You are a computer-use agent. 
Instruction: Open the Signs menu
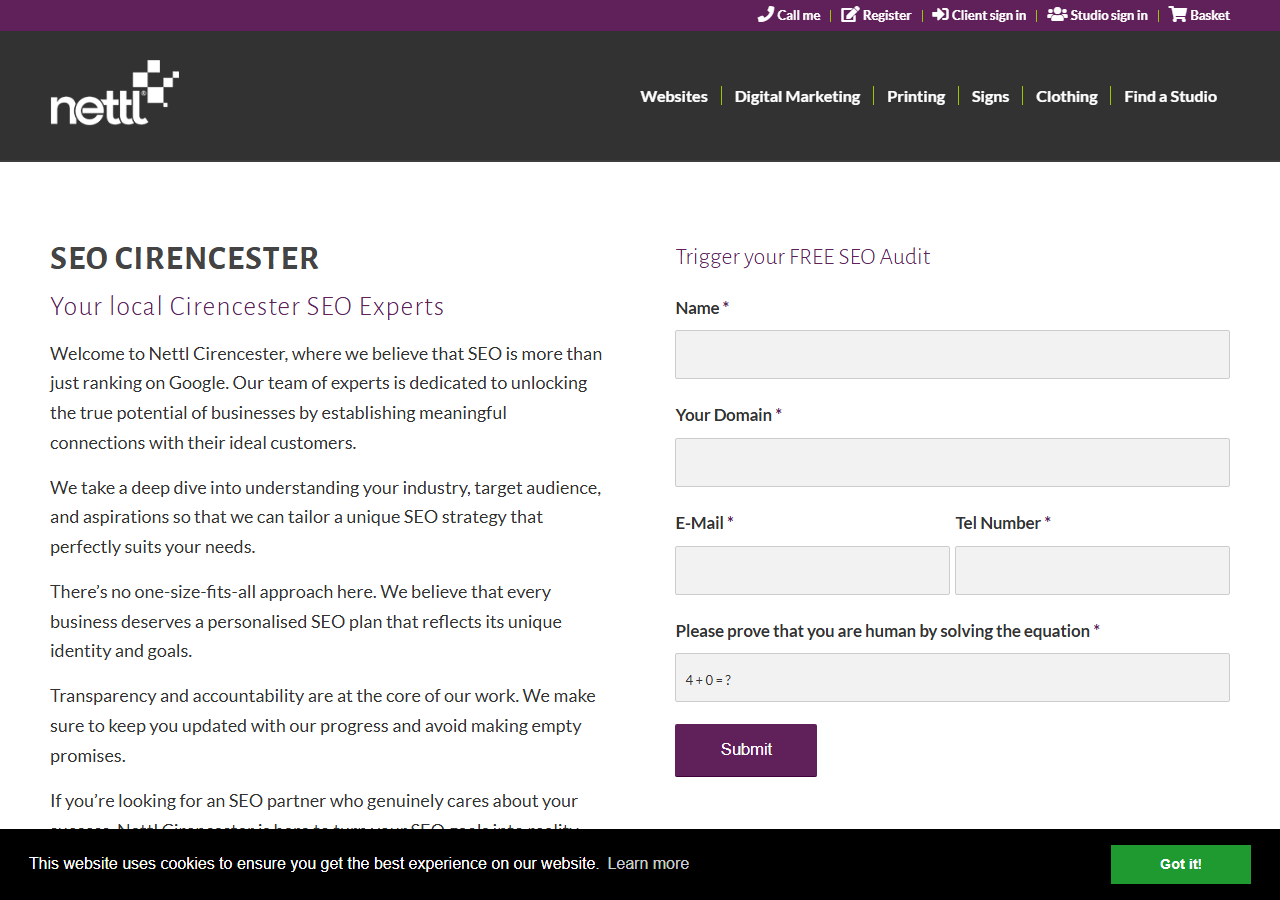pyautogui.click(x=990, y=96)
